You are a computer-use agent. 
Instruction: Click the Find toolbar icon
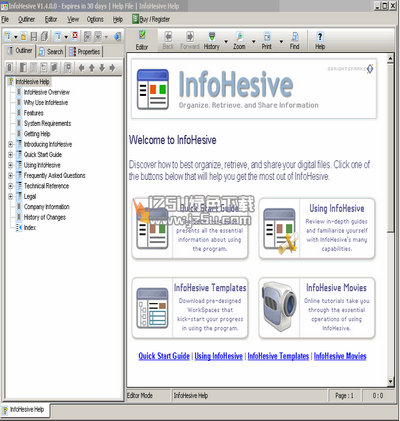pyautogui.click(x=295, y=36)
